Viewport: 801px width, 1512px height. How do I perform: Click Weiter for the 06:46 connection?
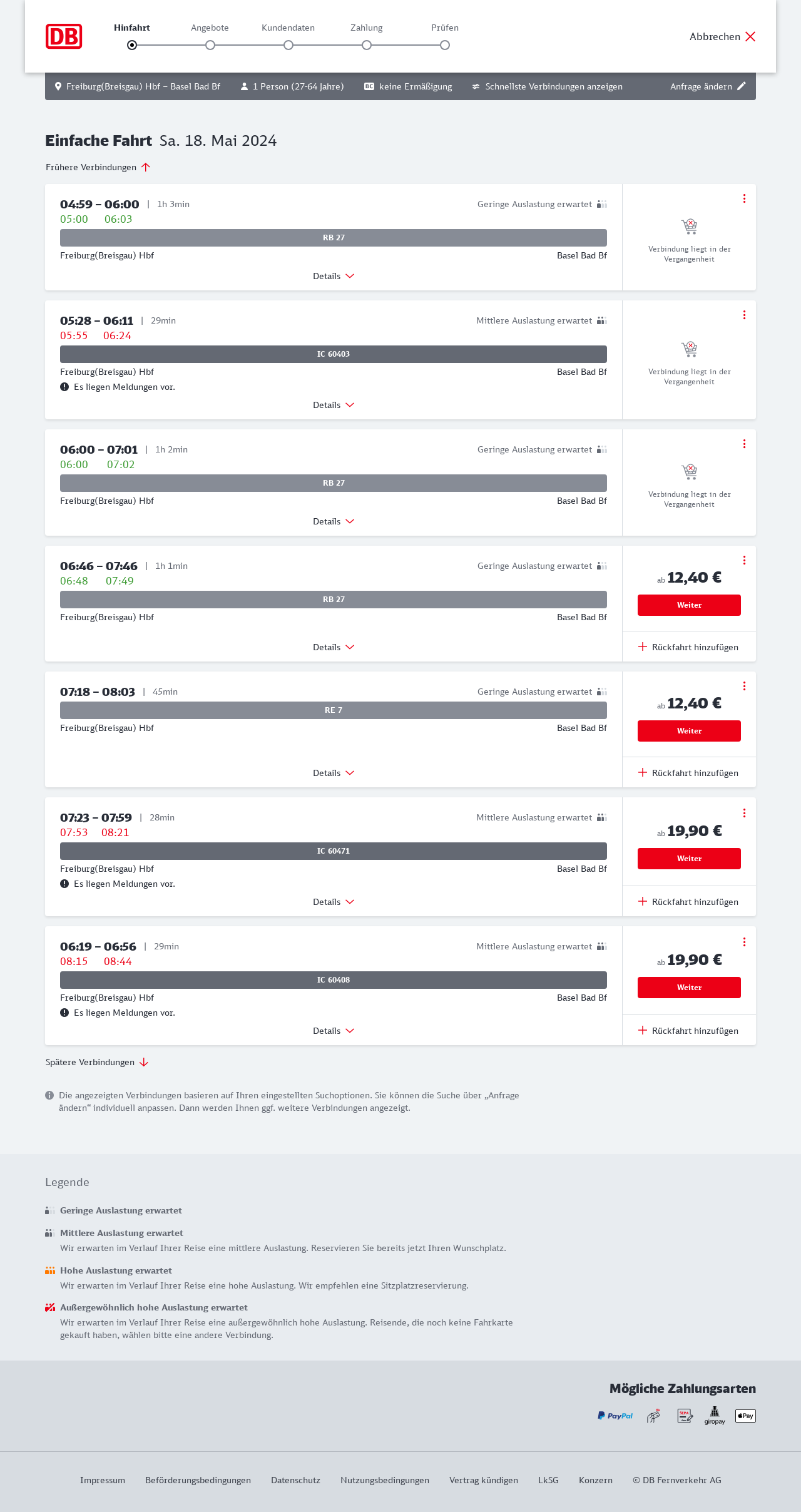point(689,605)
